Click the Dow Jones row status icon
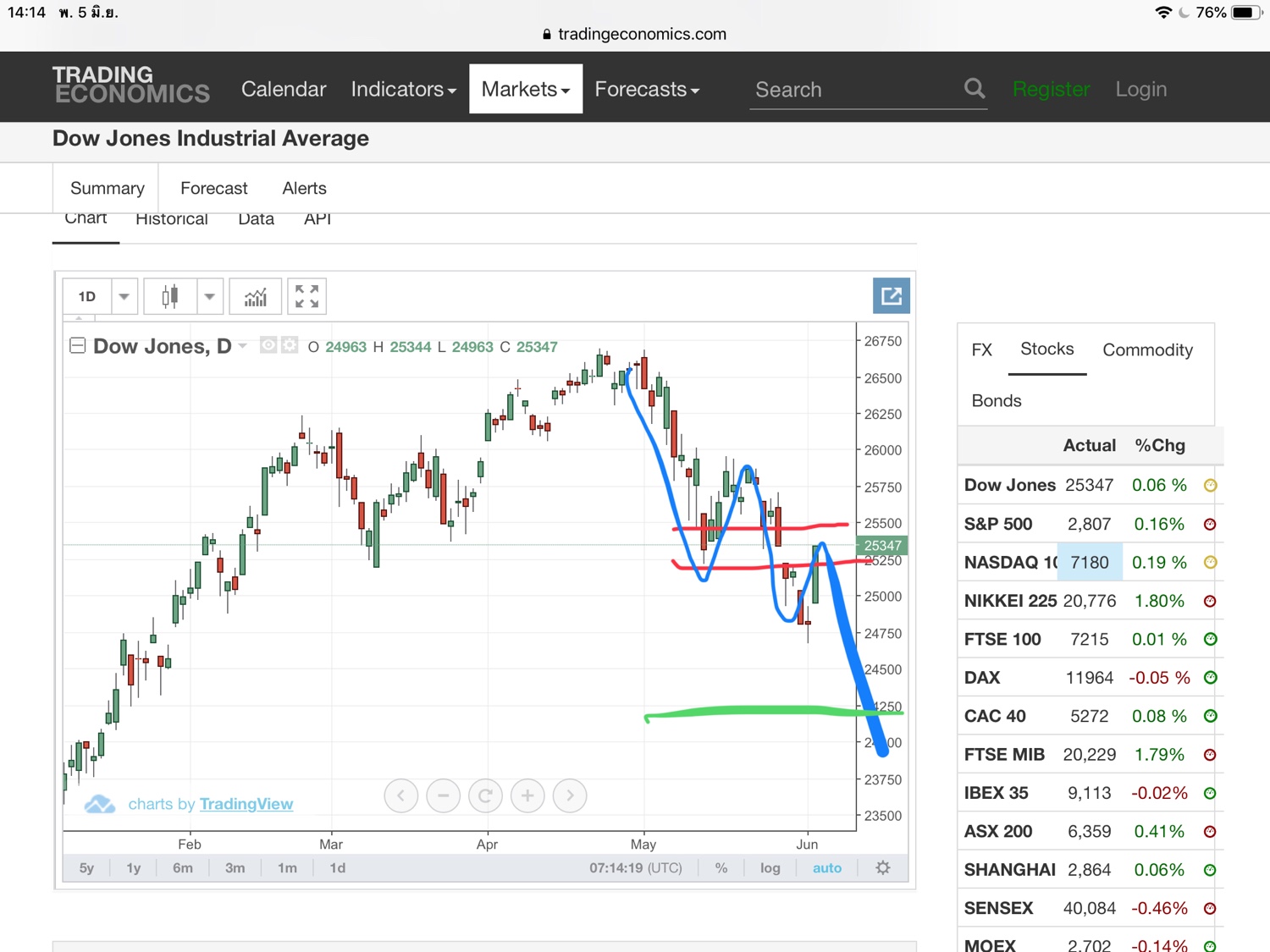The height and width of the screenshot is (952, 1270). click(1211, 486)
